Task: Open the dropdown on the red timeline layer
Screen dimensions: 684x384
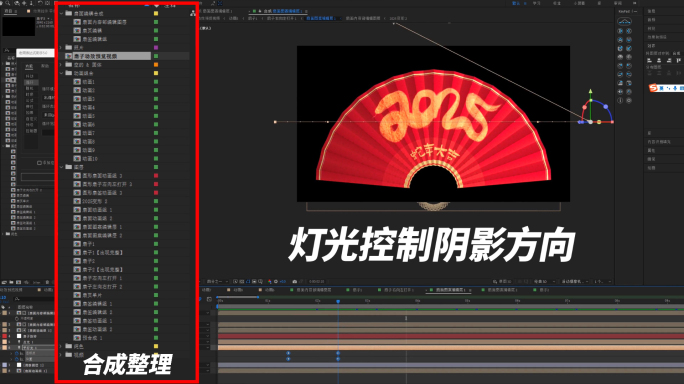Action: pyautogui.click(x=208, y=336)
